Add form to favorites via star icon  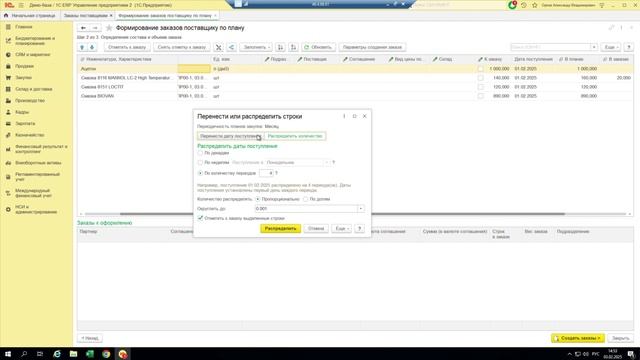109,28
